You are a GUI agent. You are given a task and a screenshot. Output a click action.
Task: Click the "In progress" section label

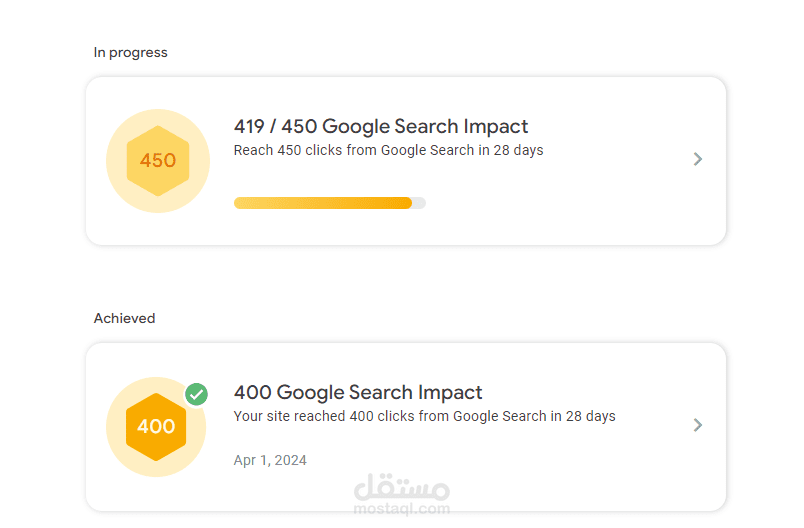pos(131,52)
